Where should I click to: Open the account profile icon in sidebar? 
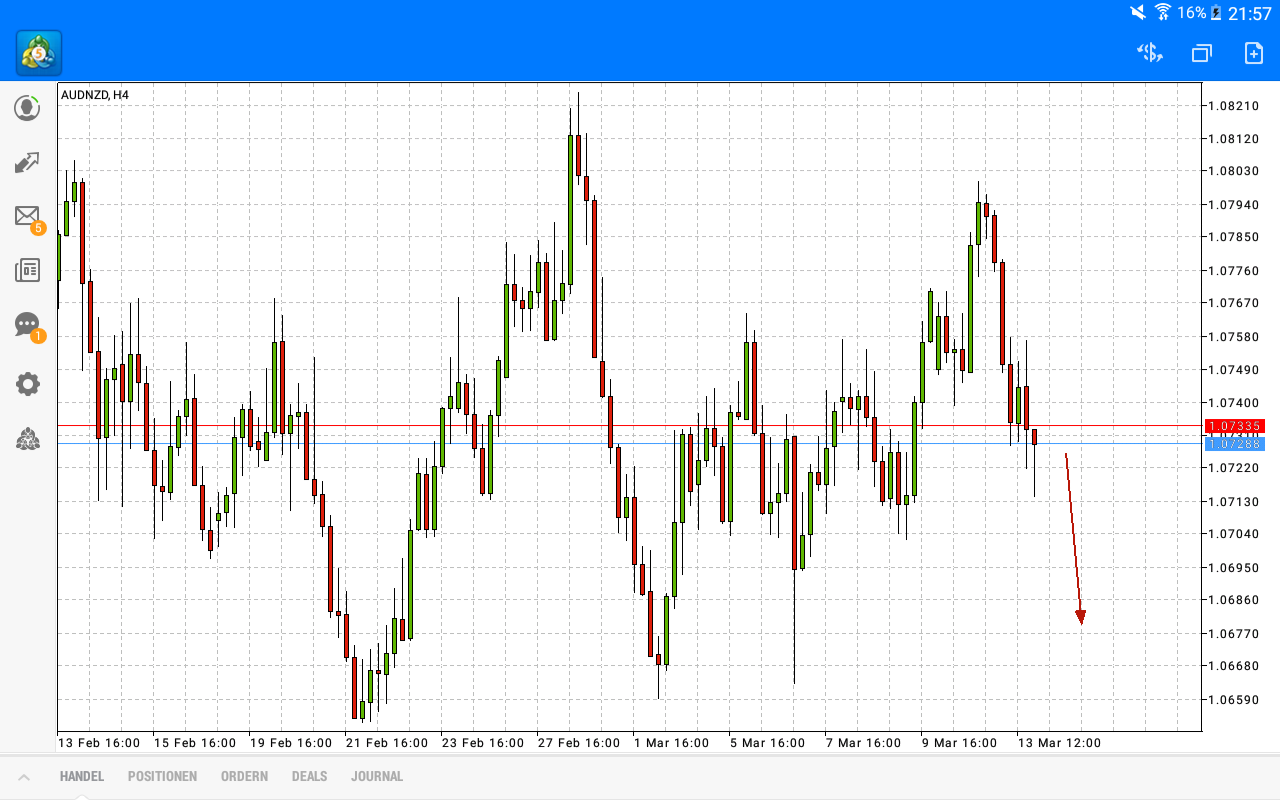[27, 107]
